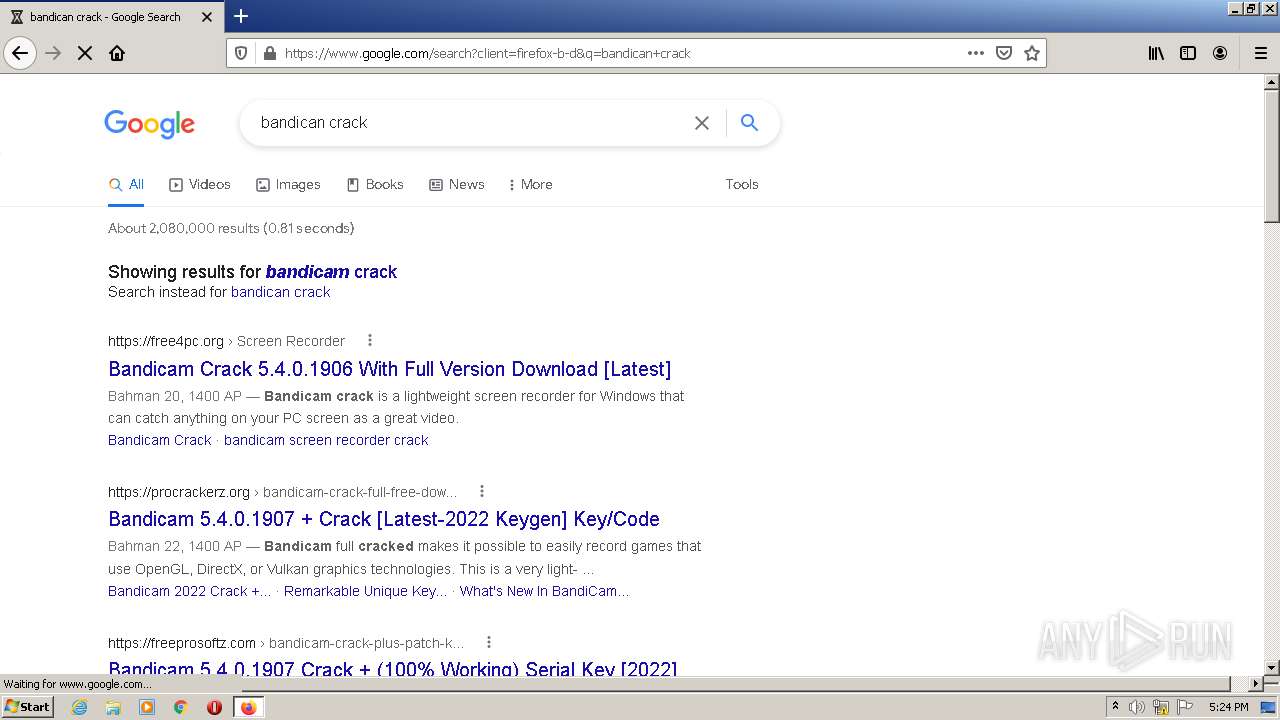Image resolution: width=1280 pixels, height=720 pixels.
Task: Open 'Bandicam Crack 5.4.0.1906 With Full Version' result
Action: (390, 369)
